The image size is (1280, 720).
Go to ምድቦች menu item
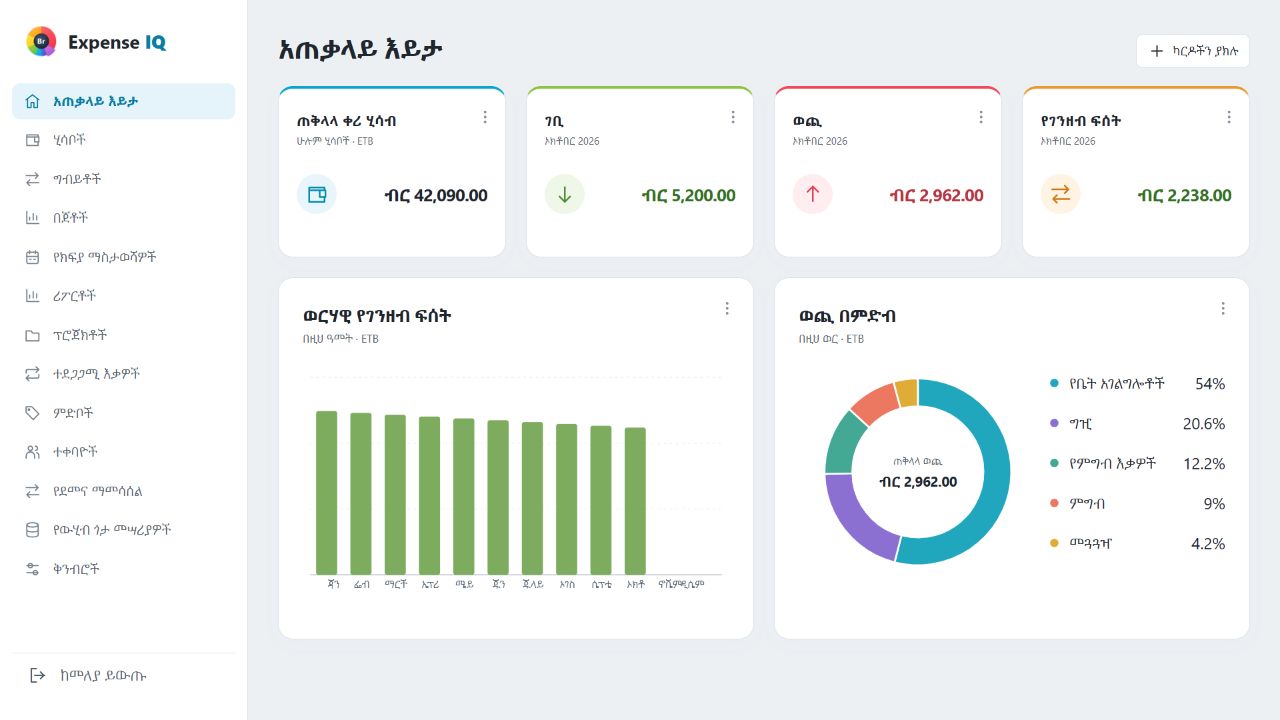(x=123, y=413)
